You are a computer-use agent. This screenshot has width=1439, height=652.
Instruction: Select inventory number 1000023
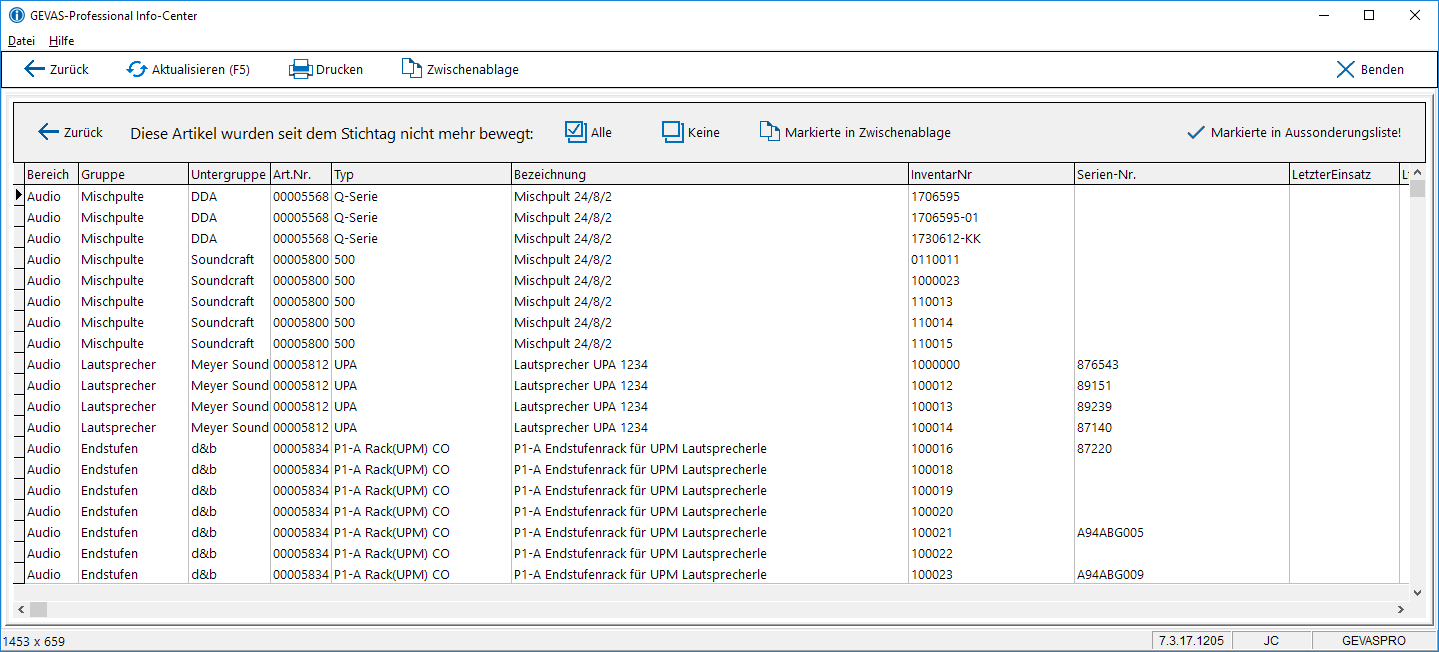(x=935, y=281)
